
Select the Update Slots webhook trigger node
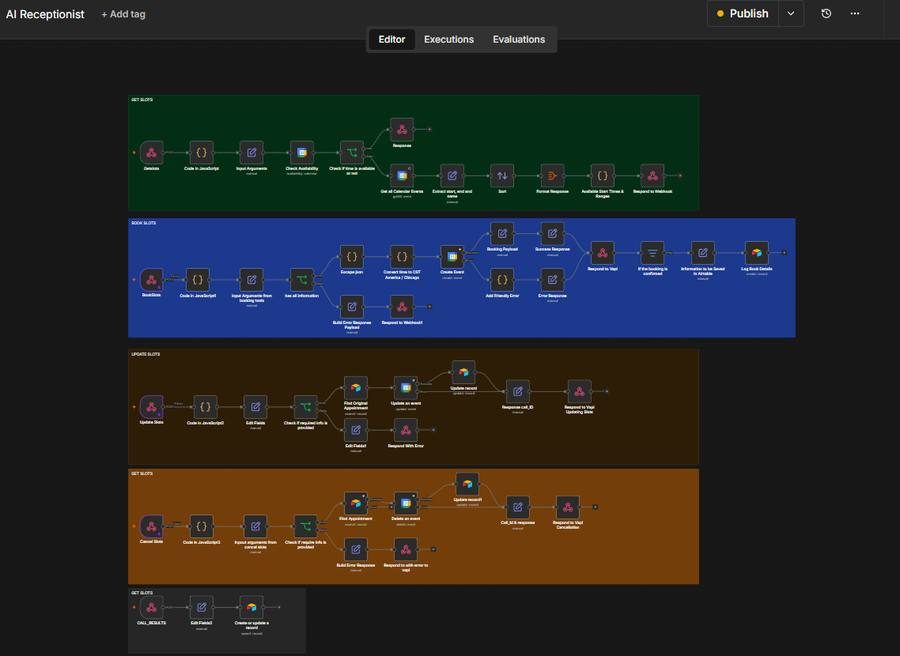152,407
